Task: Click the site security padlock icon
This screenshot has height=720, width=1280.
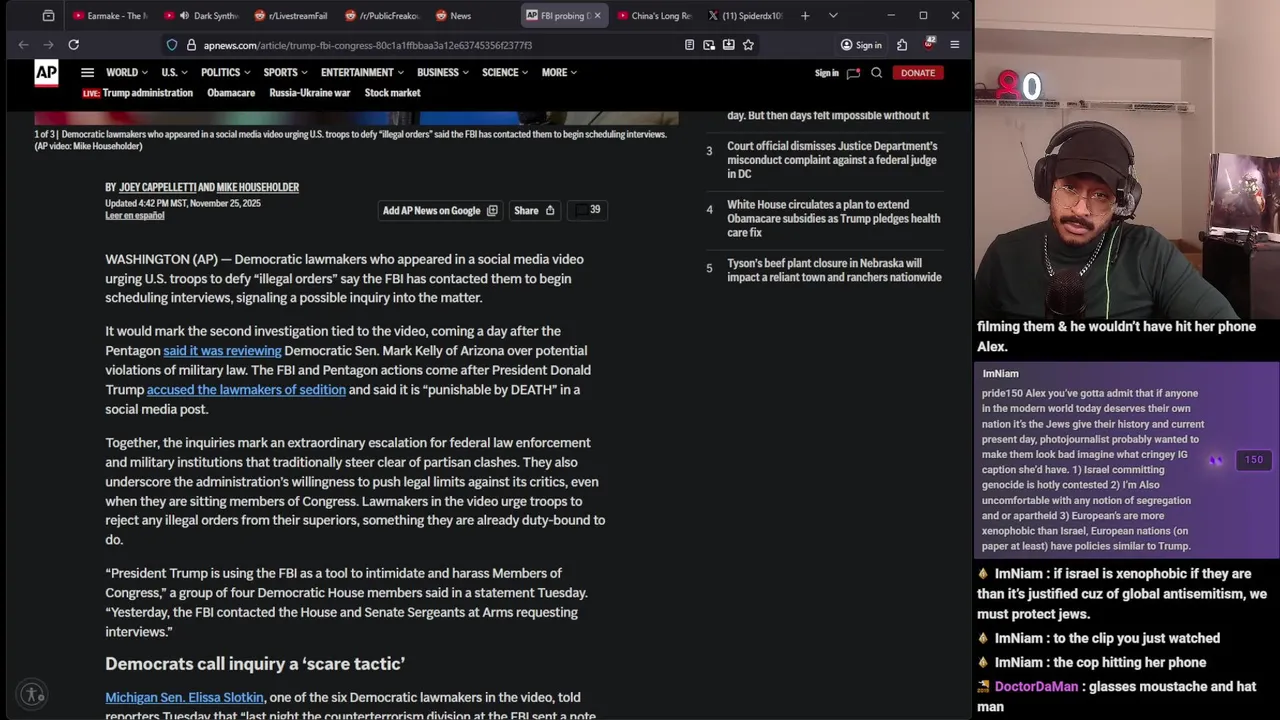Action: pos(191,45)
